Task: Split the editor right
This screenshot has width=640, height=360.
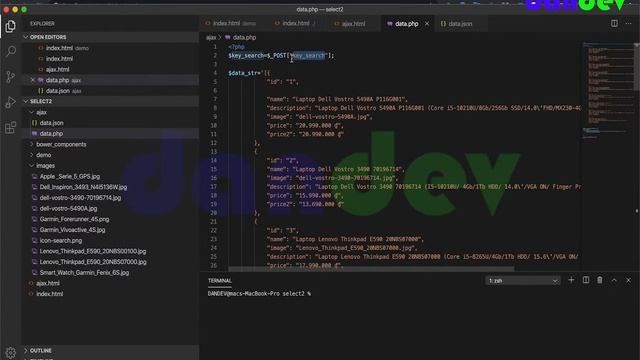Action: tap(614, 24)
